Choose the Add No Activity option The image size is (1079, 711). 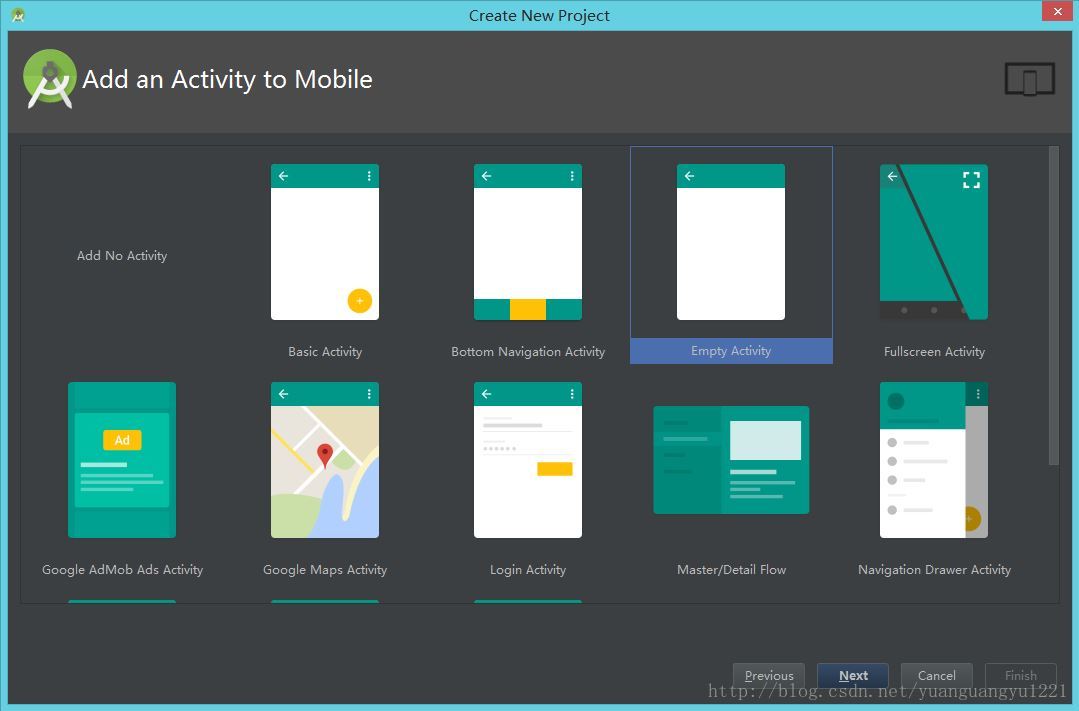122,255
